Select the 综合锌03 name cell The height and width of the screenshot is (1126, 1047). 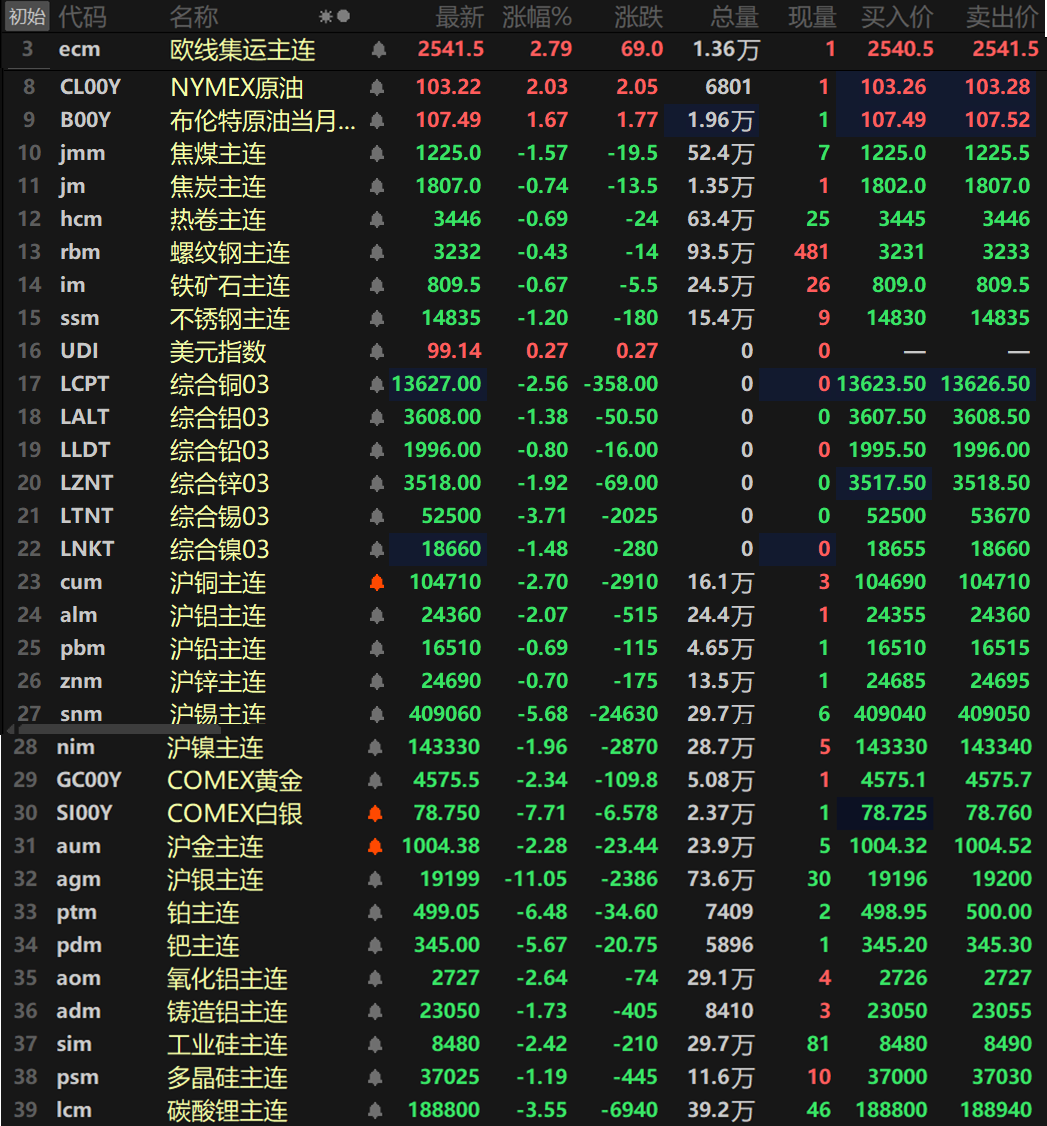click(x=220, y=484)
